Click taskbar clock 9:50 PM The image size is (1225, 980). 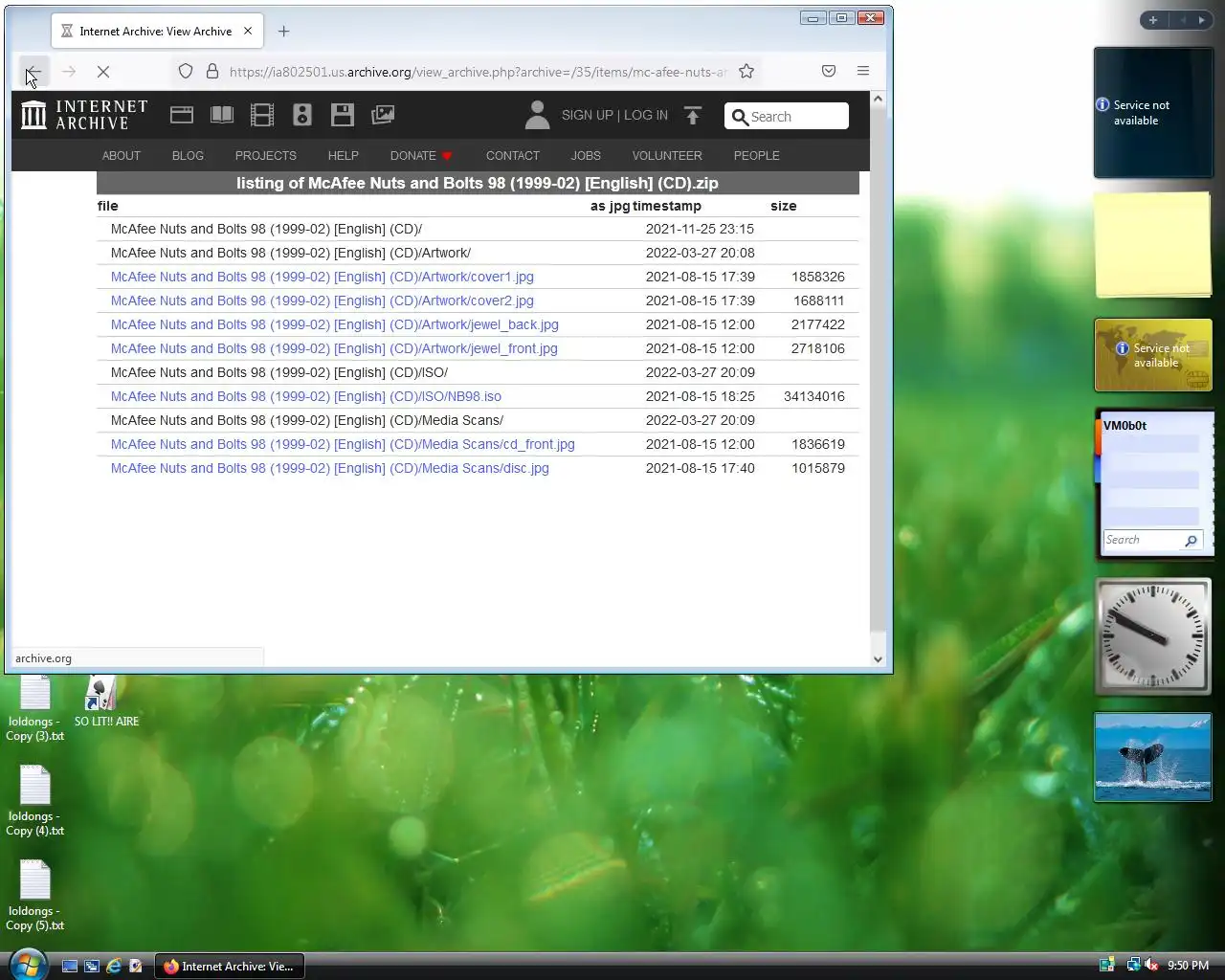click(x=1189, y=966)
